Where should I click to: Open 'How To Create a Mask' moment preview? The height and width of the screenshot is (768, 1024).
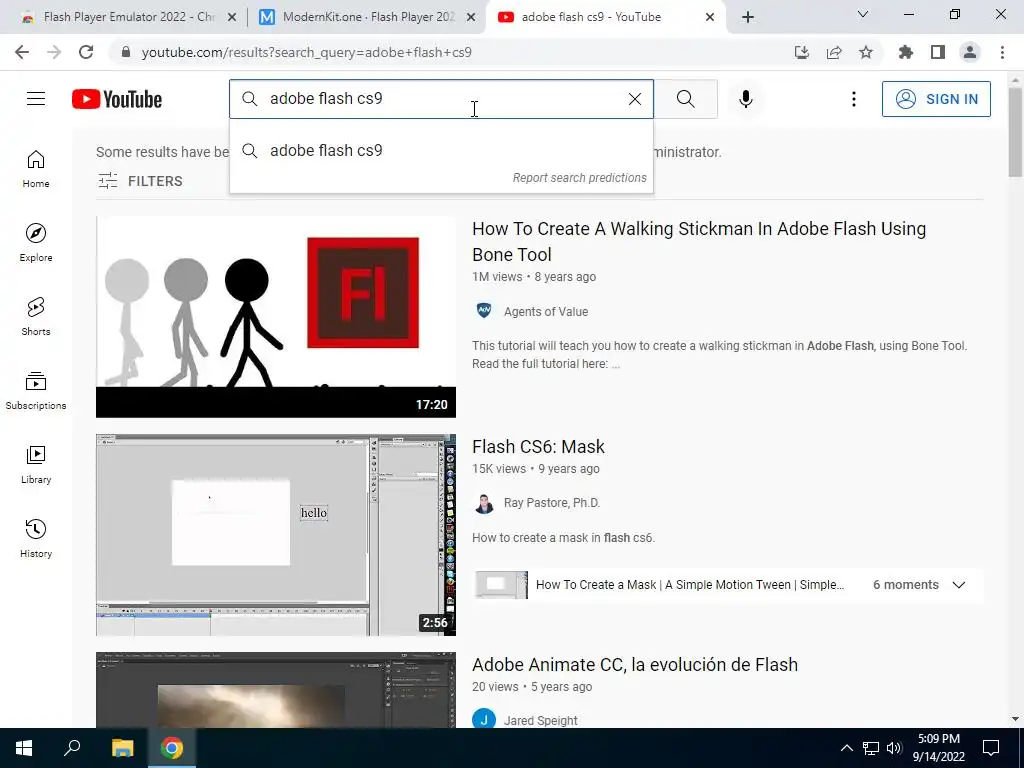pos(502,584)
